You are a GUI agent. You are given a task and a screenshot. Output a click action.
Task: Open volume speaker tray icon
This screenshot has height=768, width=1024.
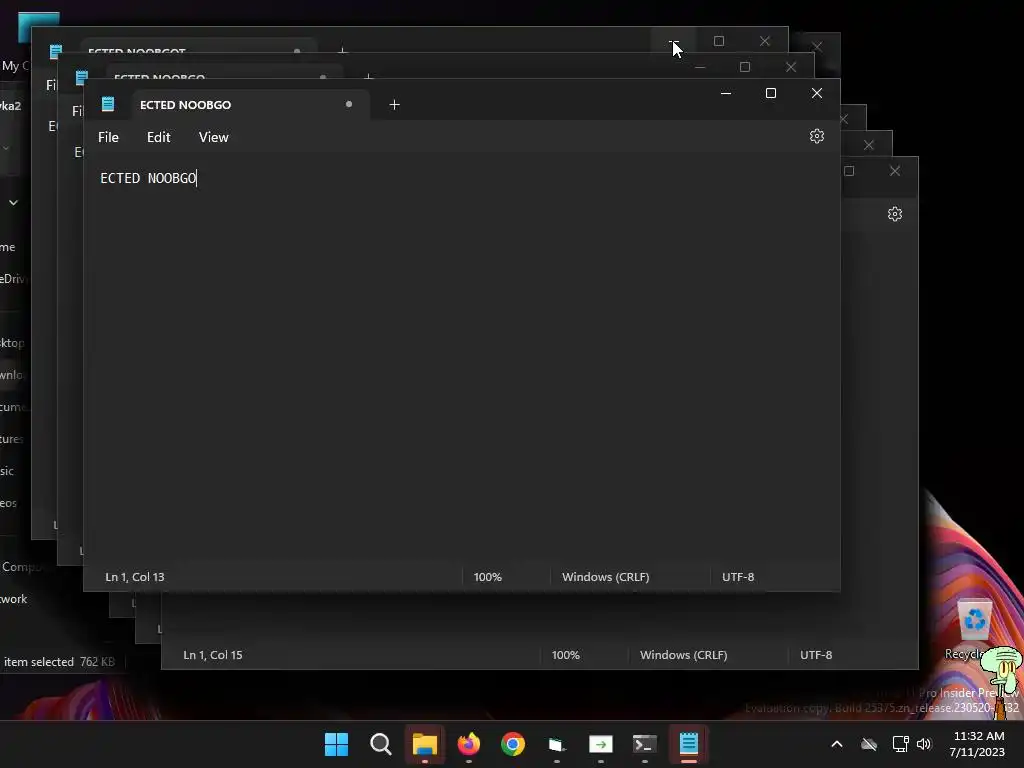923,744
